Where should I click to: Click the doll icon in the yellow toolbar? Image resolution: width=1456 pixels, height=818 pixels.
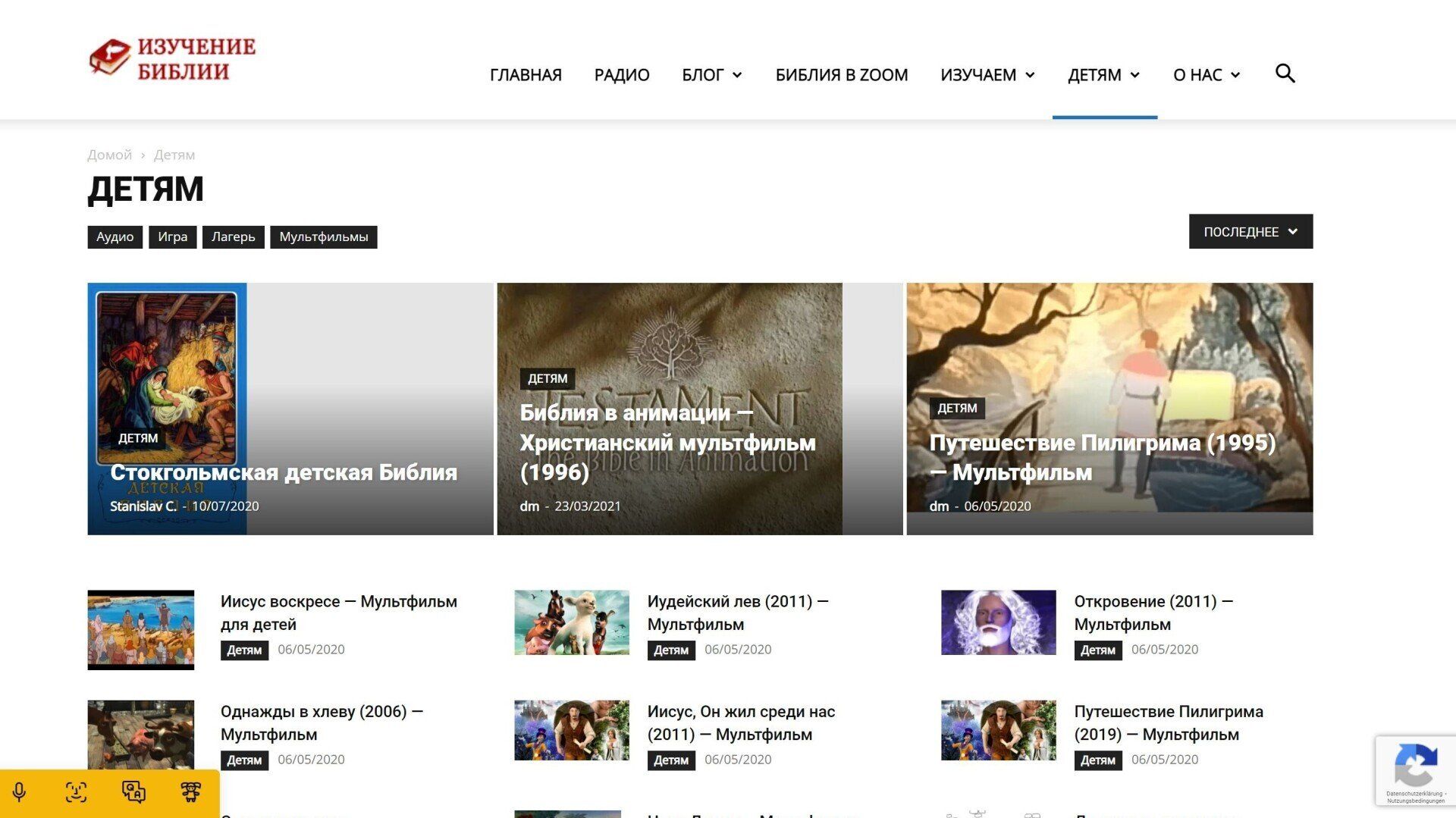click(x=191, y=792)
